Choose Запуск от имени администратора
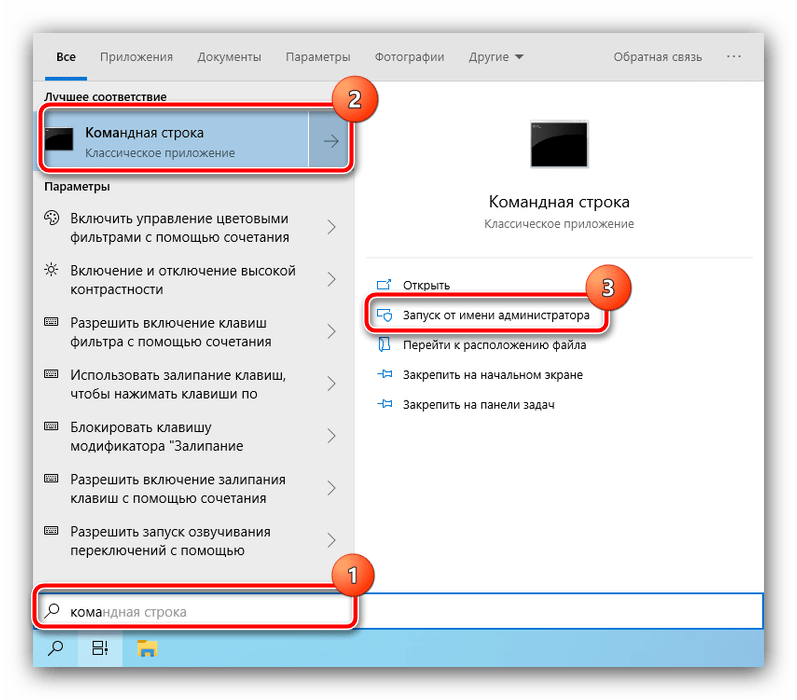797x700 pixels. (496, 315)
